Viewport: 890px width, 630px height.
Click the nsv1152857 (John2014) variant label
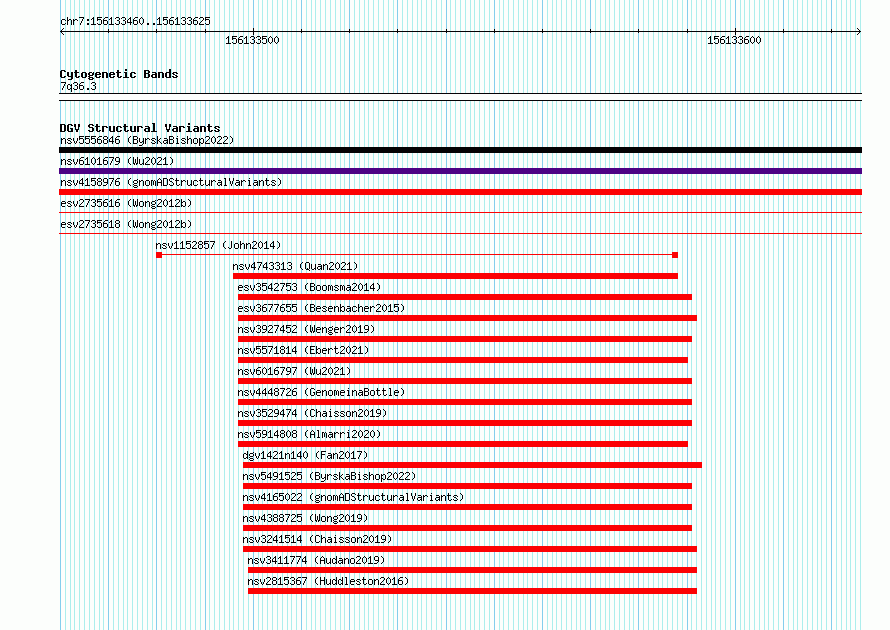(219, 245)
